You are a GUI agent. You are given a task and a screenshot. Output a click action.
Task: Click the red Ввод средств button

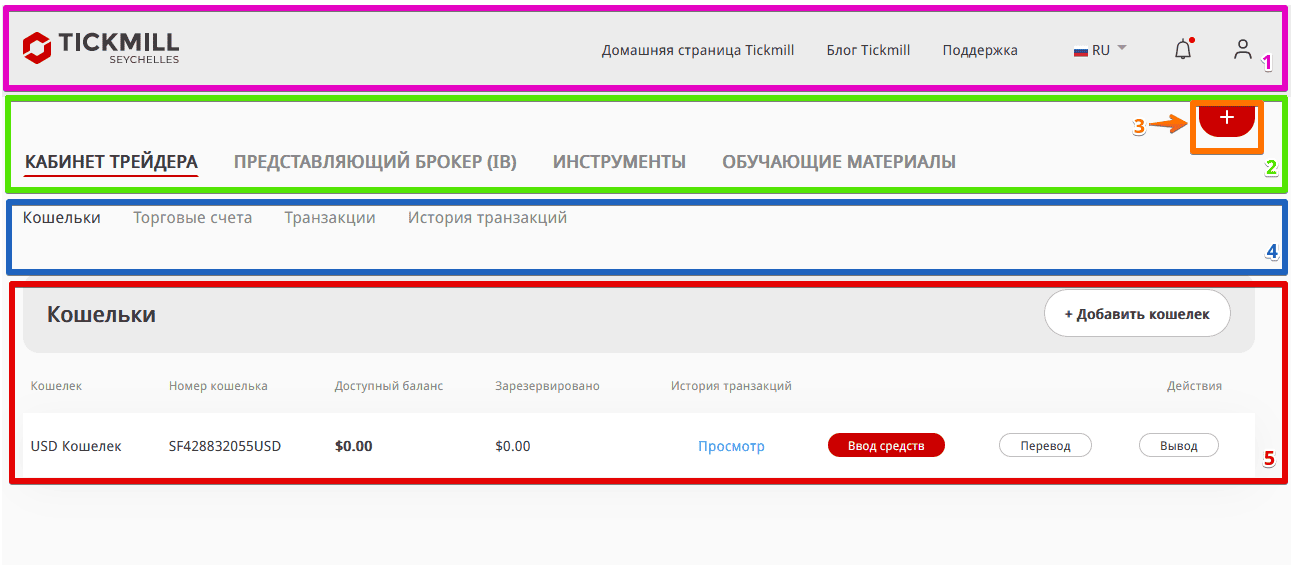click(886, 445)
